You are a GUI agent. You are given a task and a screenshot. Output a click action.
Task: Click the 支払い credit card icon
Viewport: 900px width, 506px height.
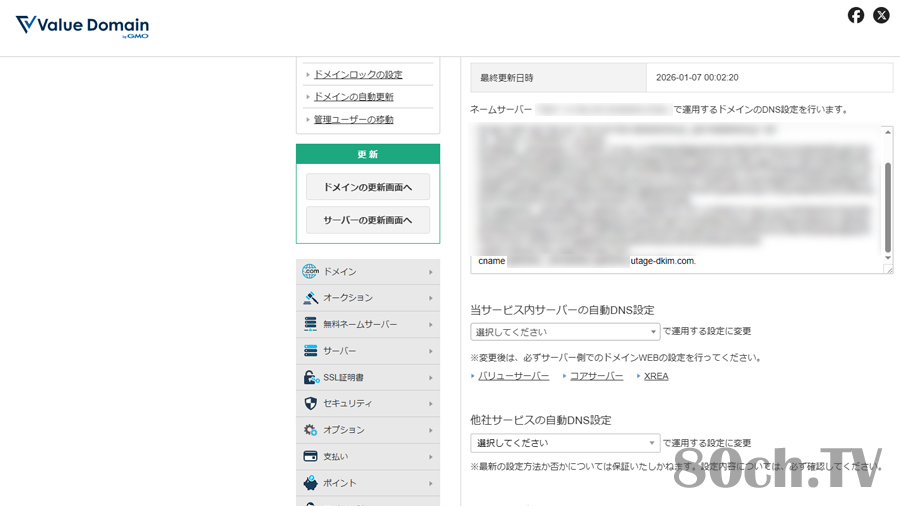point(310,456)
